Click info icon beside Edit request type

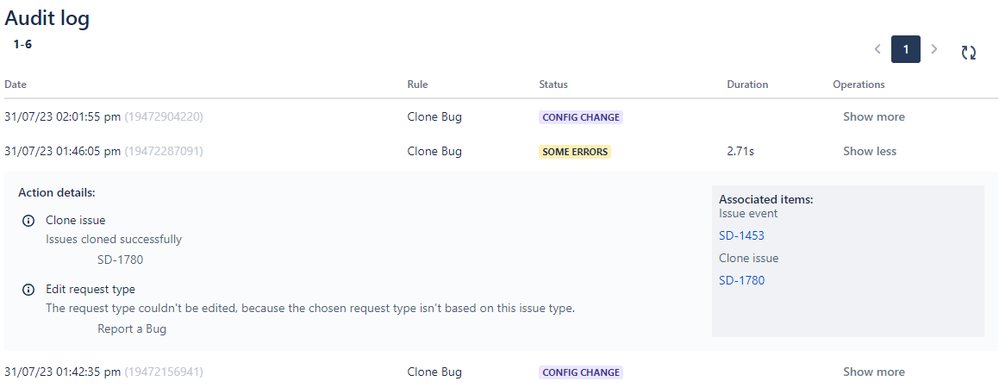[28, 289]
